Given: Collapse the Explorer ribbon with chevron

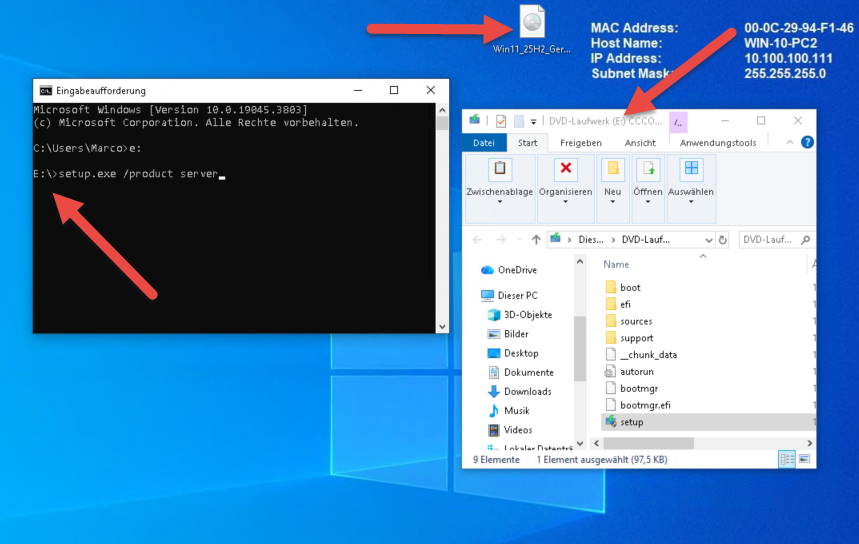Looking at the screenshot, I should coord(791,143).
